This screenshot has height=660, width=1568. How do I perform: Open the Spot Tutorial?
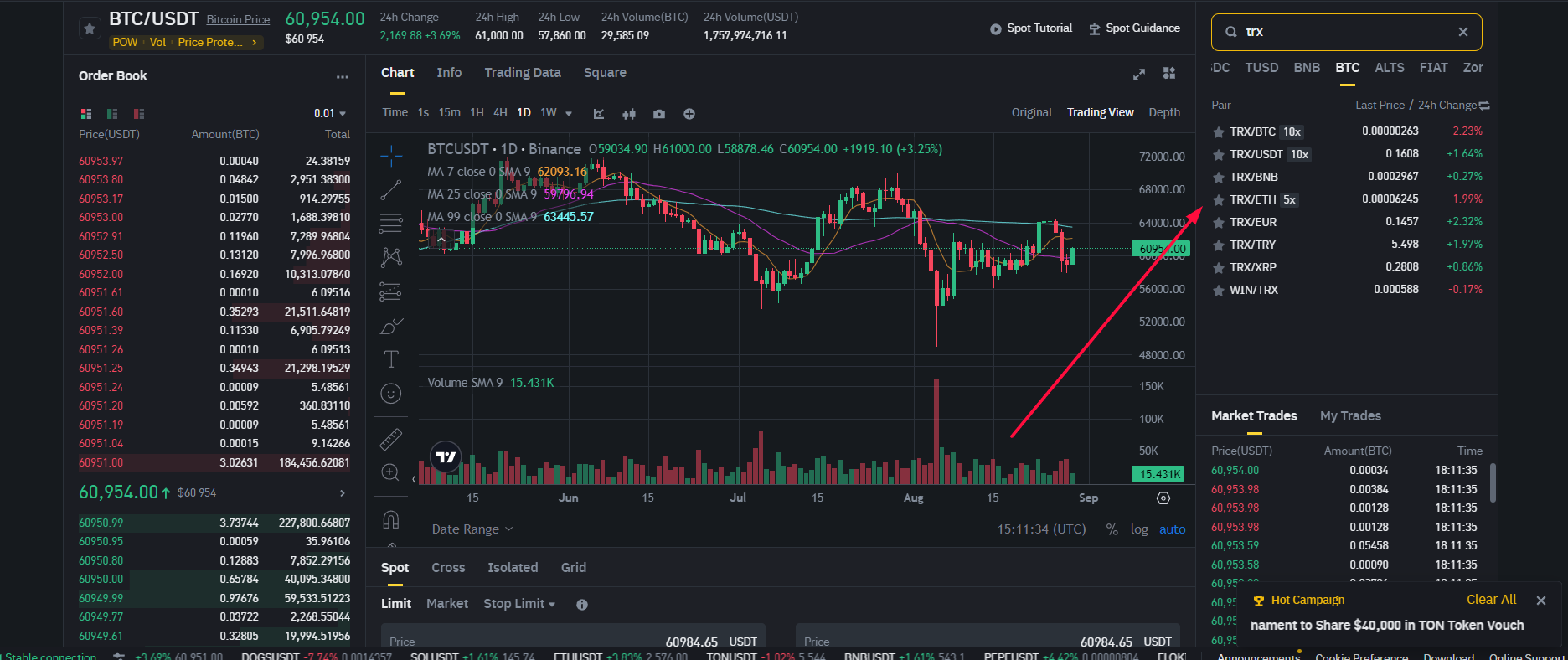click(x=1031, y=28)
